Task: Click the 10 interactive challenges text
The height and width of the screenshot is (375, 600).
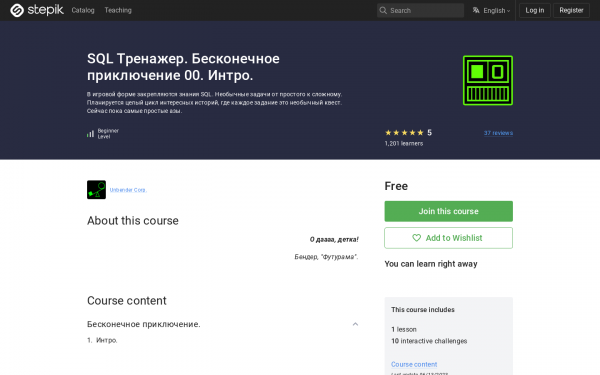Action: 429,341
